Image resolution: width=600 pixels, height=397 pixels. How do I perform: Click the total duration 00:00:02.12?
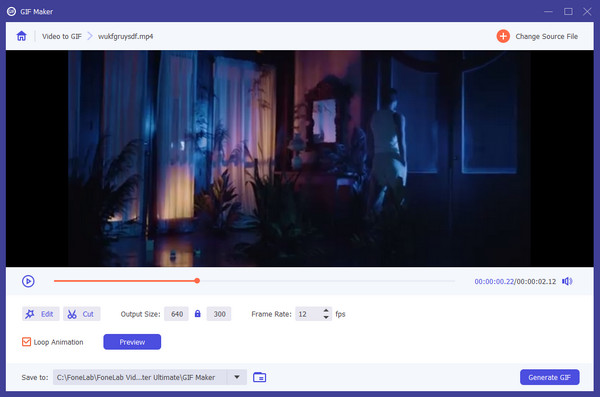click(x=536, y=281)
